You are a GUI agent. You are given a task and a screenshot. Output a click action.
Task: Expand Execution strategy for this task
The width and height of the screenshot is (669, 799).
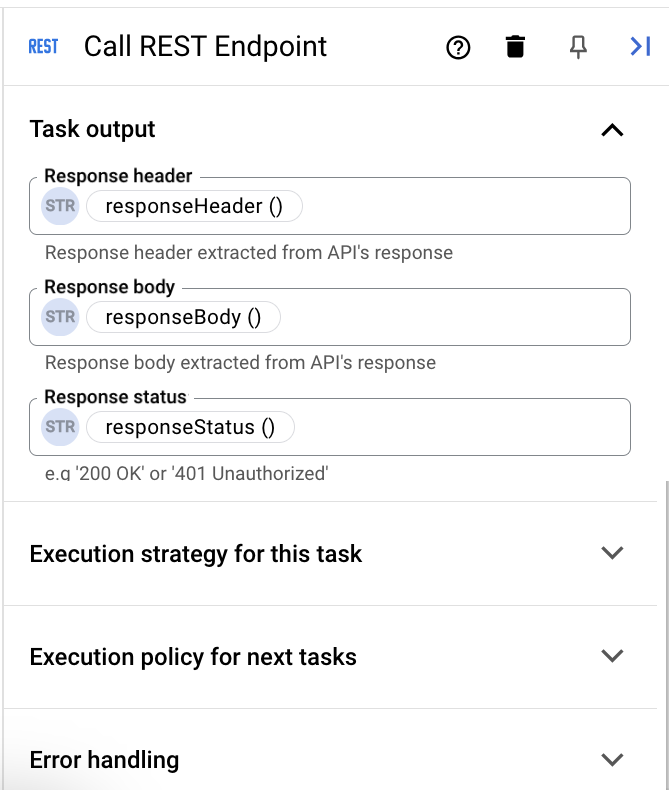point(612,553)
